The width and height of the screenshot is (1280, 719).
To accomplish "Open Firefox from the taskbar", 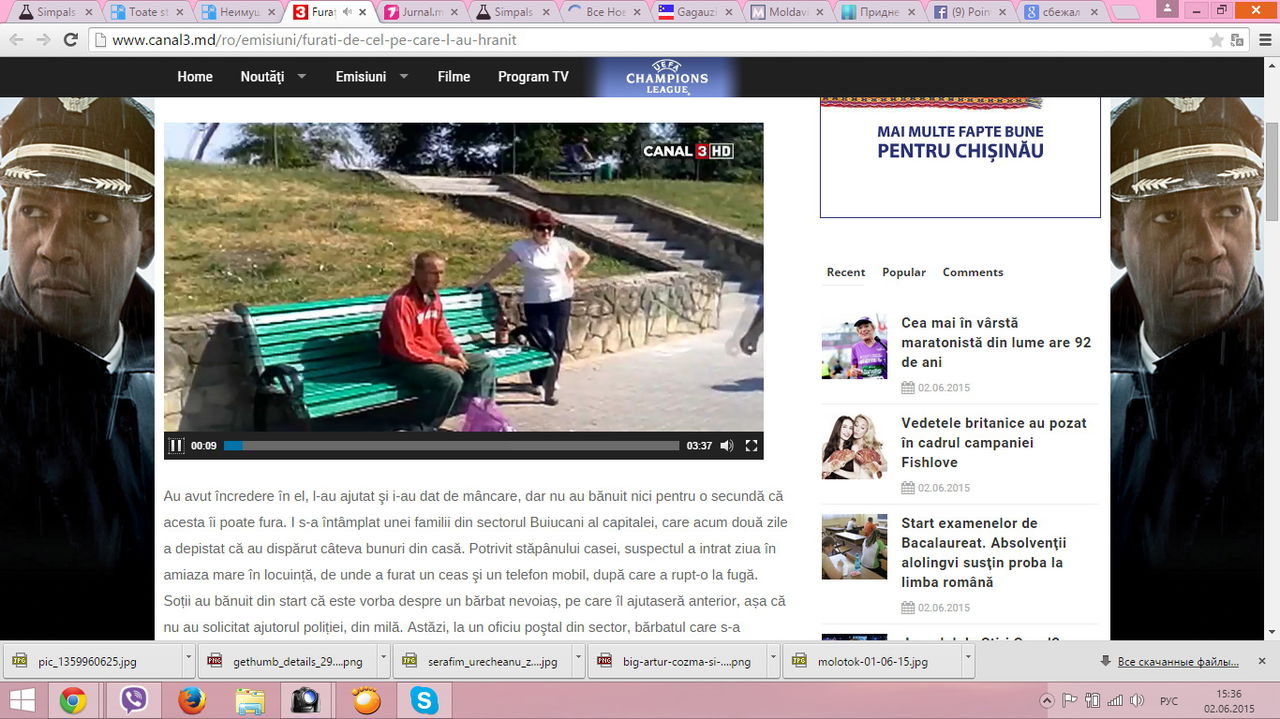I will pos(191,701).
